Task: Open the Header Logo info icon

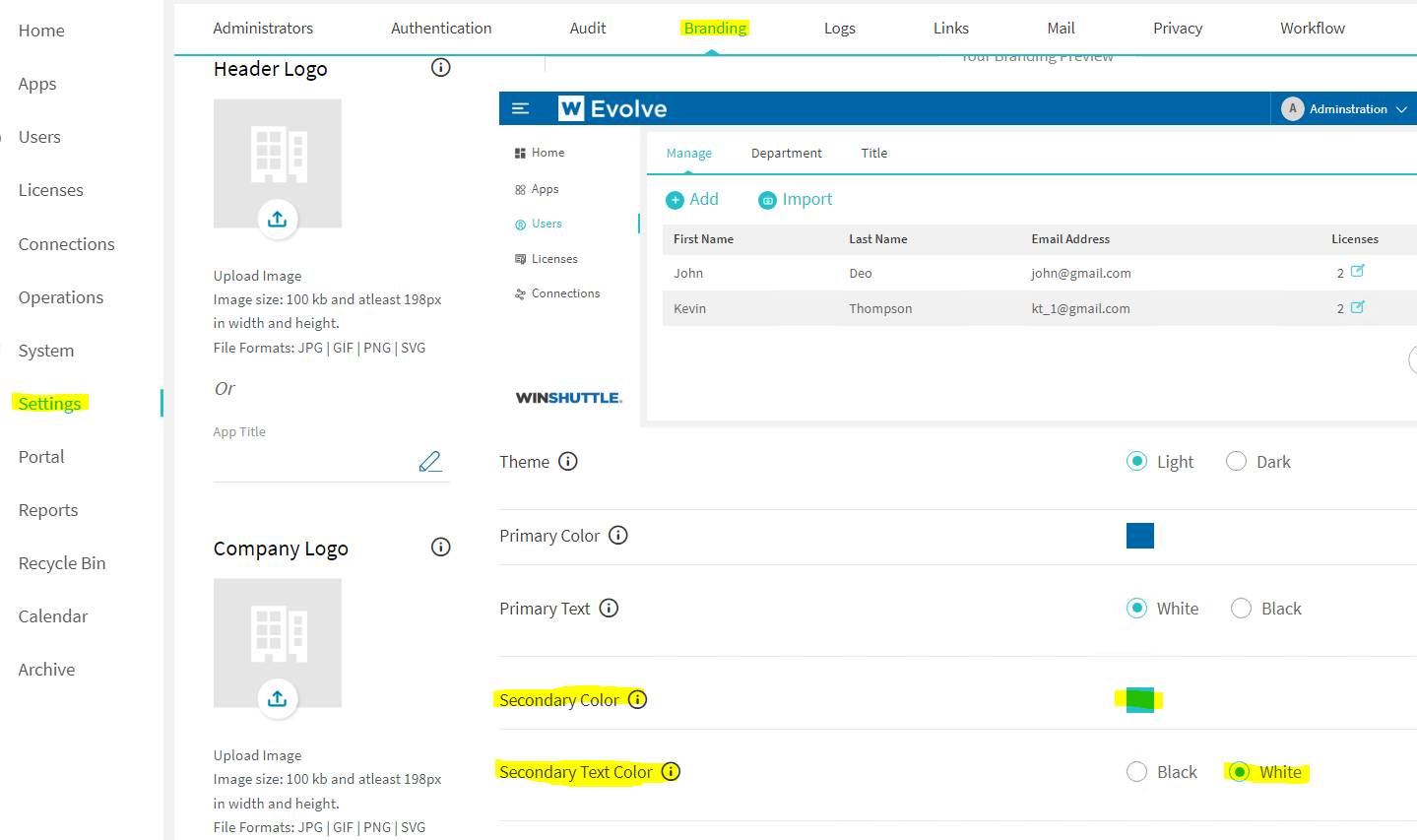Action: coord(441,68)
